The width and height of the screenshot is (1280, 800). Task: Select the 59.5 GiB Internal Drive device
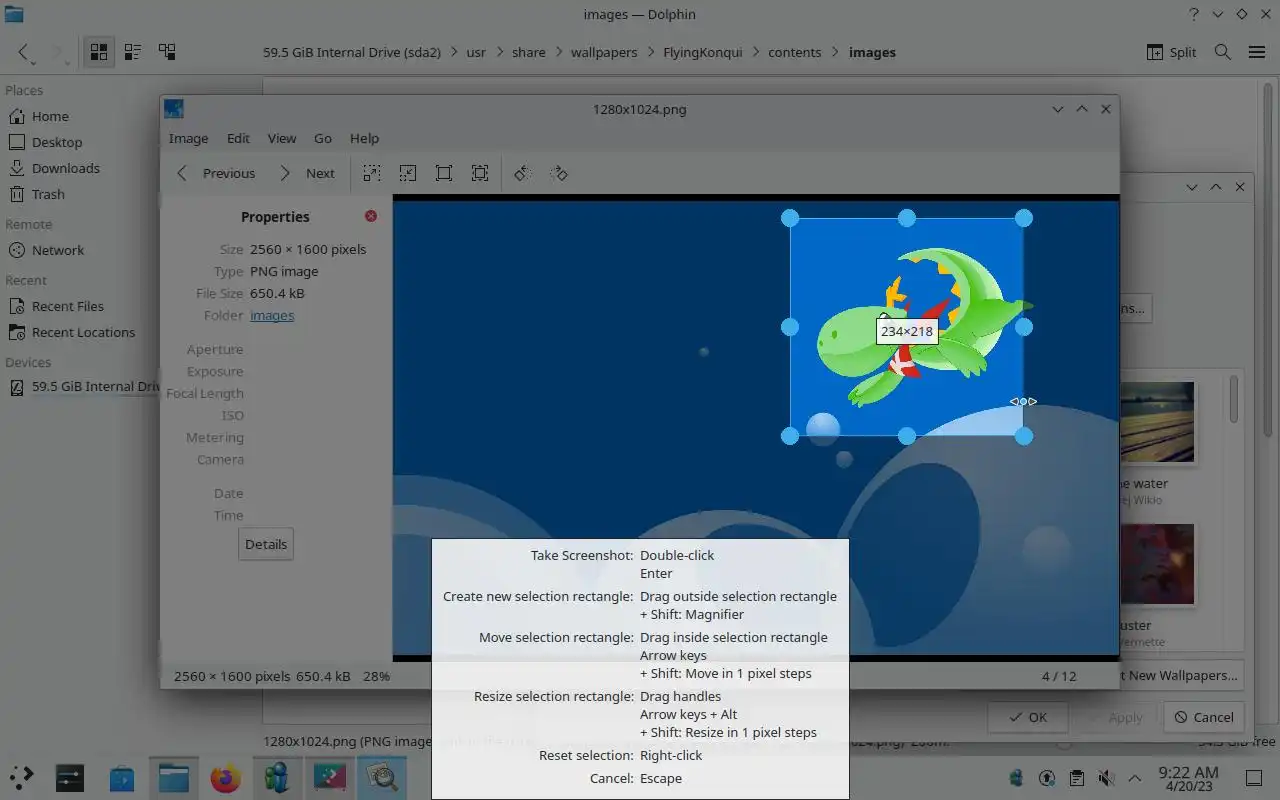tap(83, 386)
